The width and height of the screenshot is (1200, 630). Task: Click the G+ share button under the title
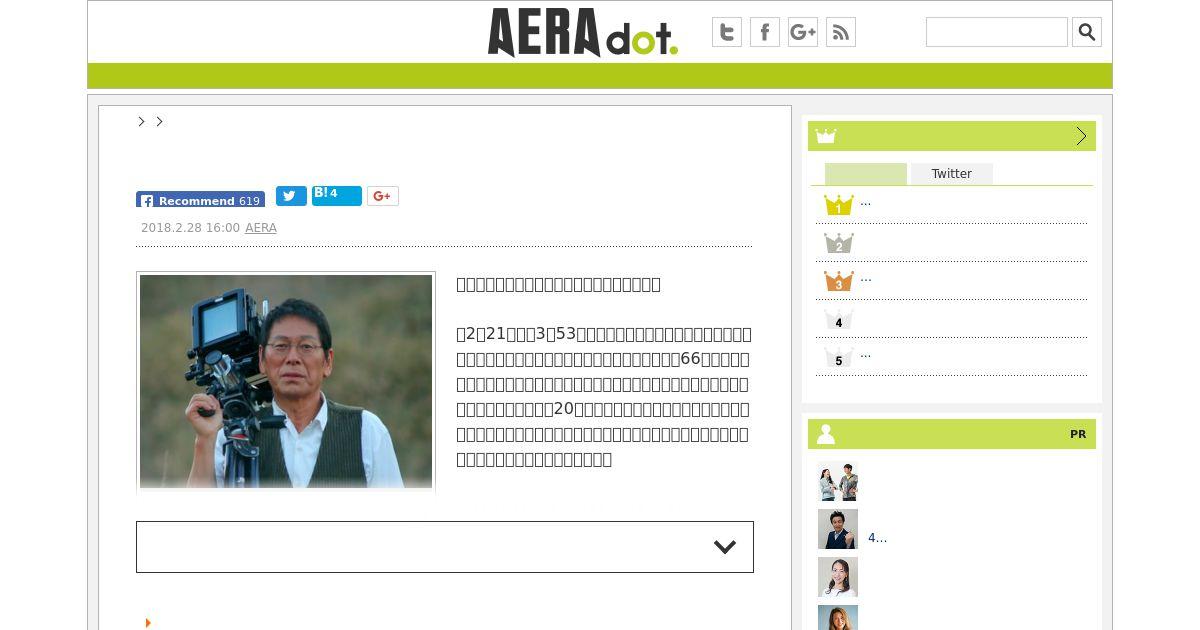pyautogui.click(x=383, y=196)
